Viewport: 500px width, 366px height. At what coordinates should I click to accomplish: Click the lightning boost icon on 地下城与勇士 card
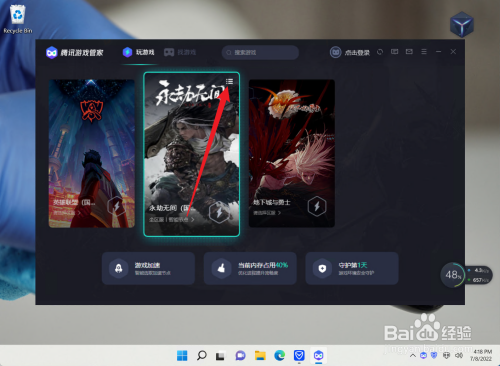[317, 206]
